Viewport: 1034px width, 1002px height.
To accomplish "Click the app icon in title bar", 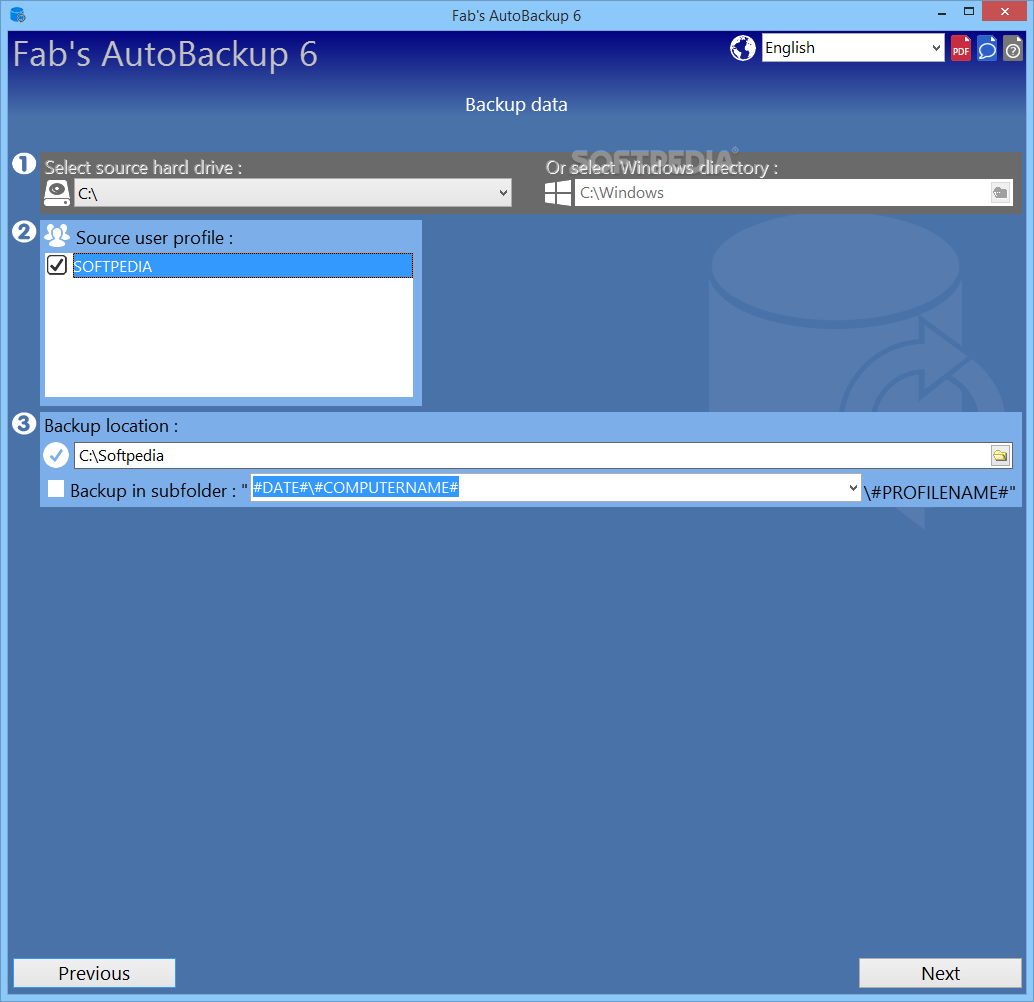I will pos(18,15).
